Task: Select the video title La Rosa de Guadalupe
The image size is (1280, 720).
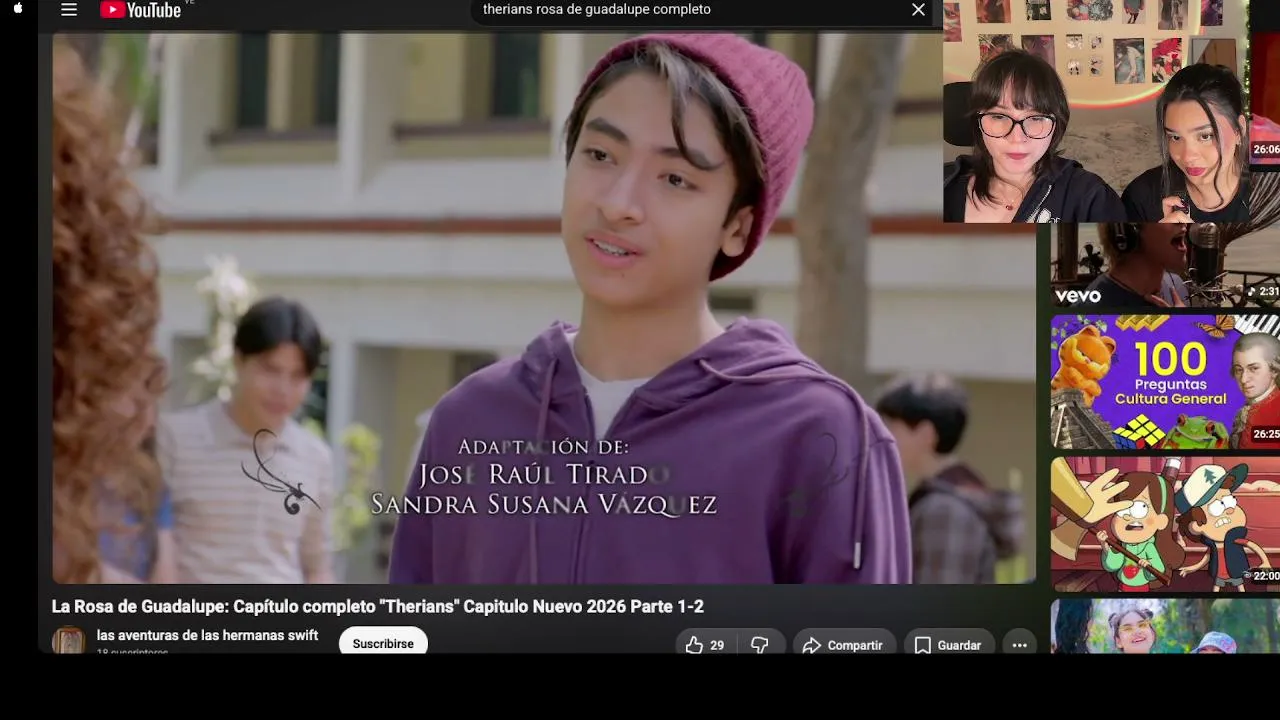Action: (x=378, y=607)
